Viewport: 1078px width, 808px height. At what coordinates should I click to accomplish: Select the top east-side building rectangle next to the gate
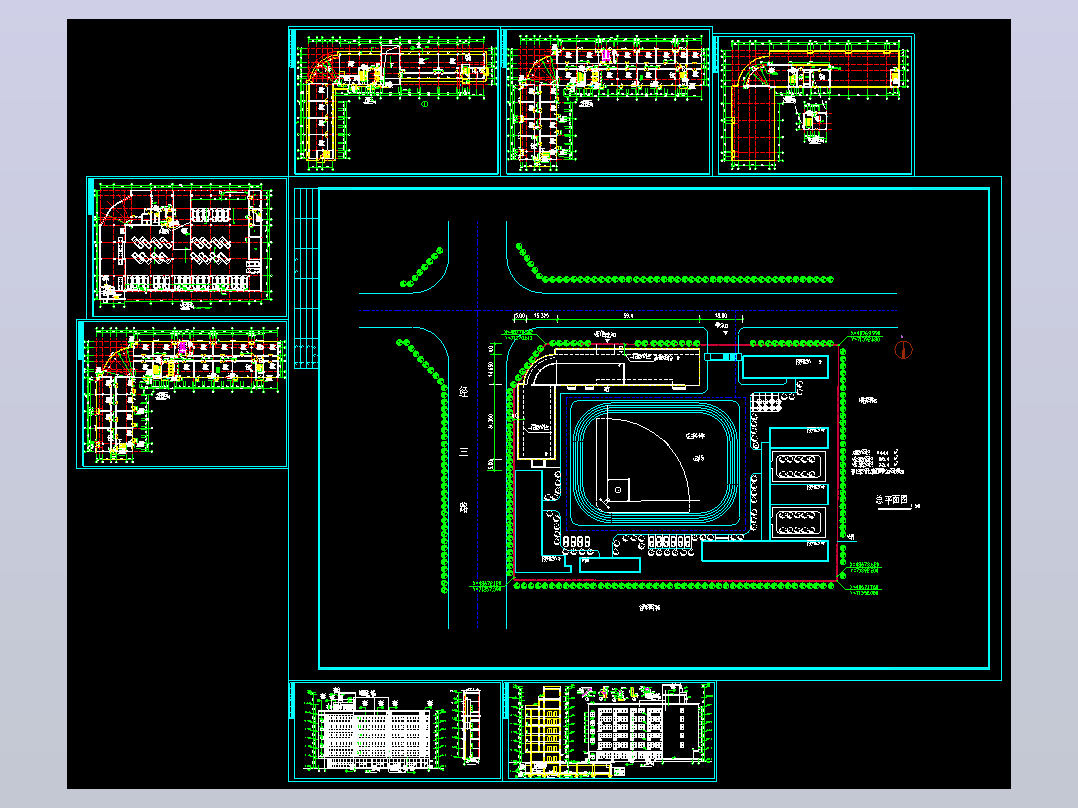(x=784, y=367)
